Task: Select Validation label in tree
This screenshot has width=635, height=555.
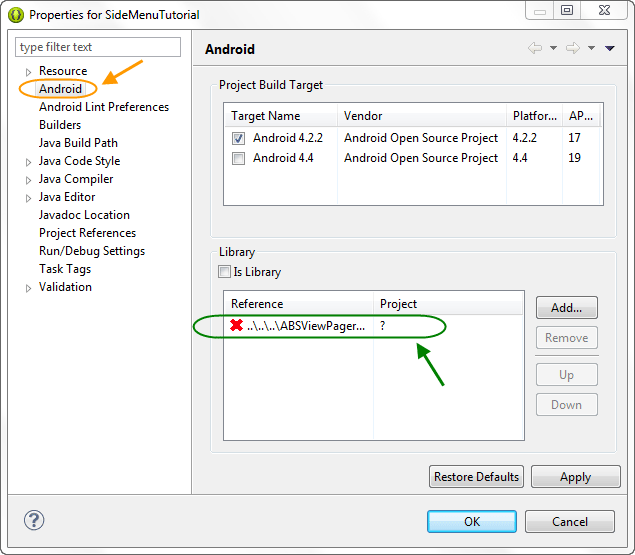Action: pos(65,287)
